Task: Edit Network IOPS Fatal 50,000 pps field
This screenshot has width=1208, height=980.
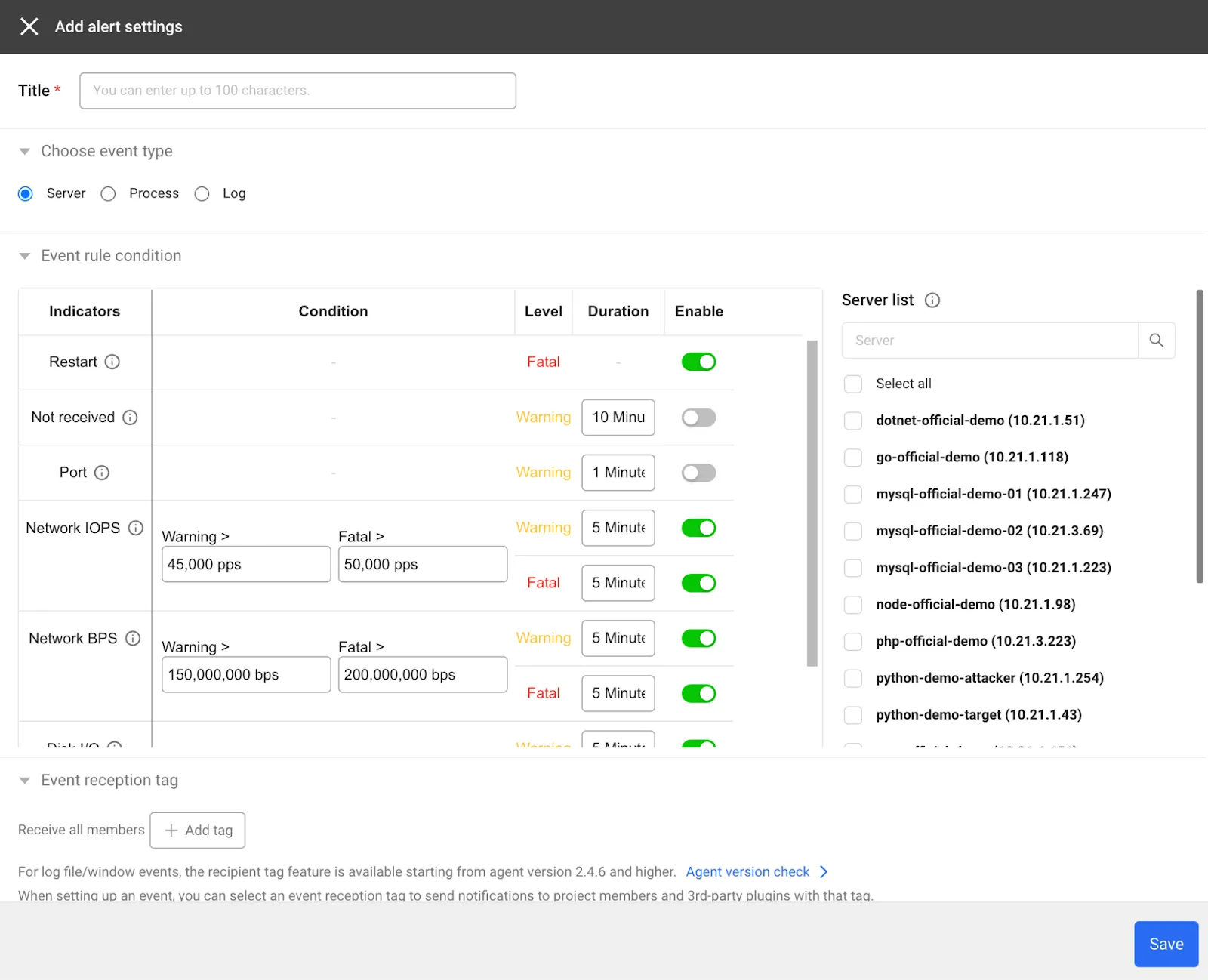Action: (x=423, y=565)
